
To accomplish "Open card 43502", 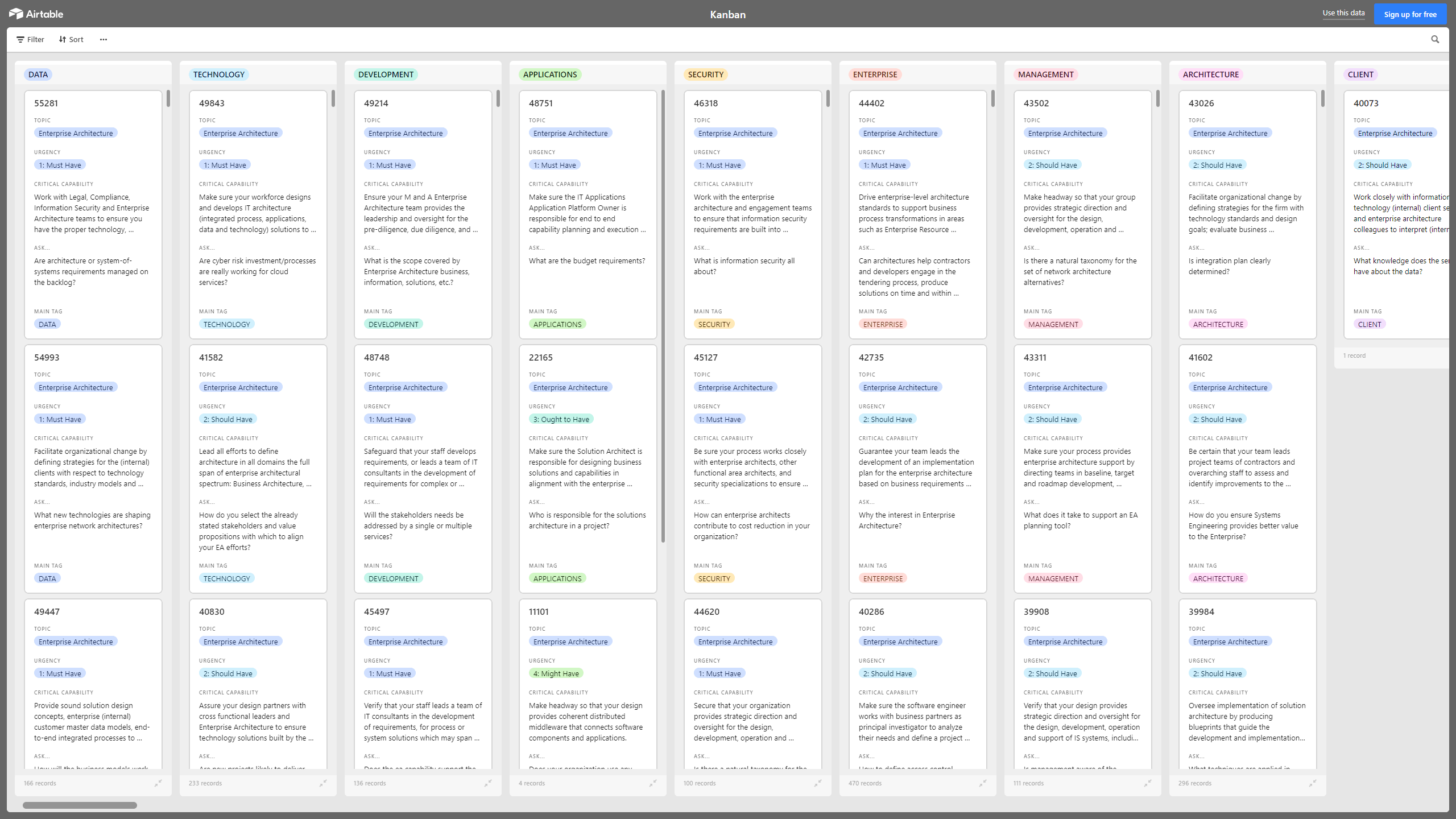I will pyautogui.click(x=1083, y=214).
